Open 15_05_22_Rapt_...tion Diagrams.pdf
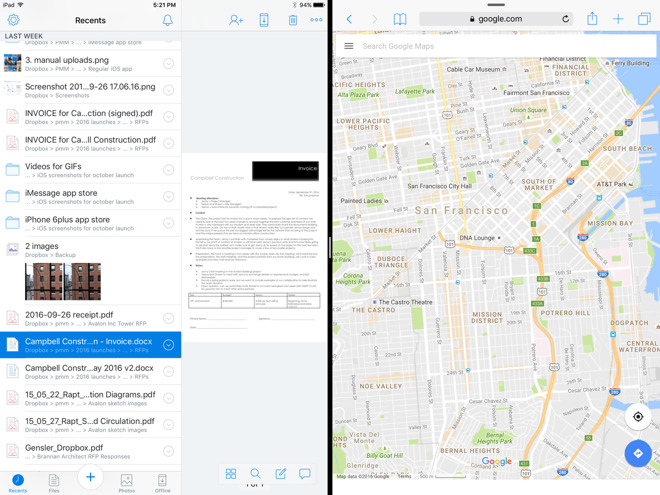 pyautogui.click(x=90, y=398)
